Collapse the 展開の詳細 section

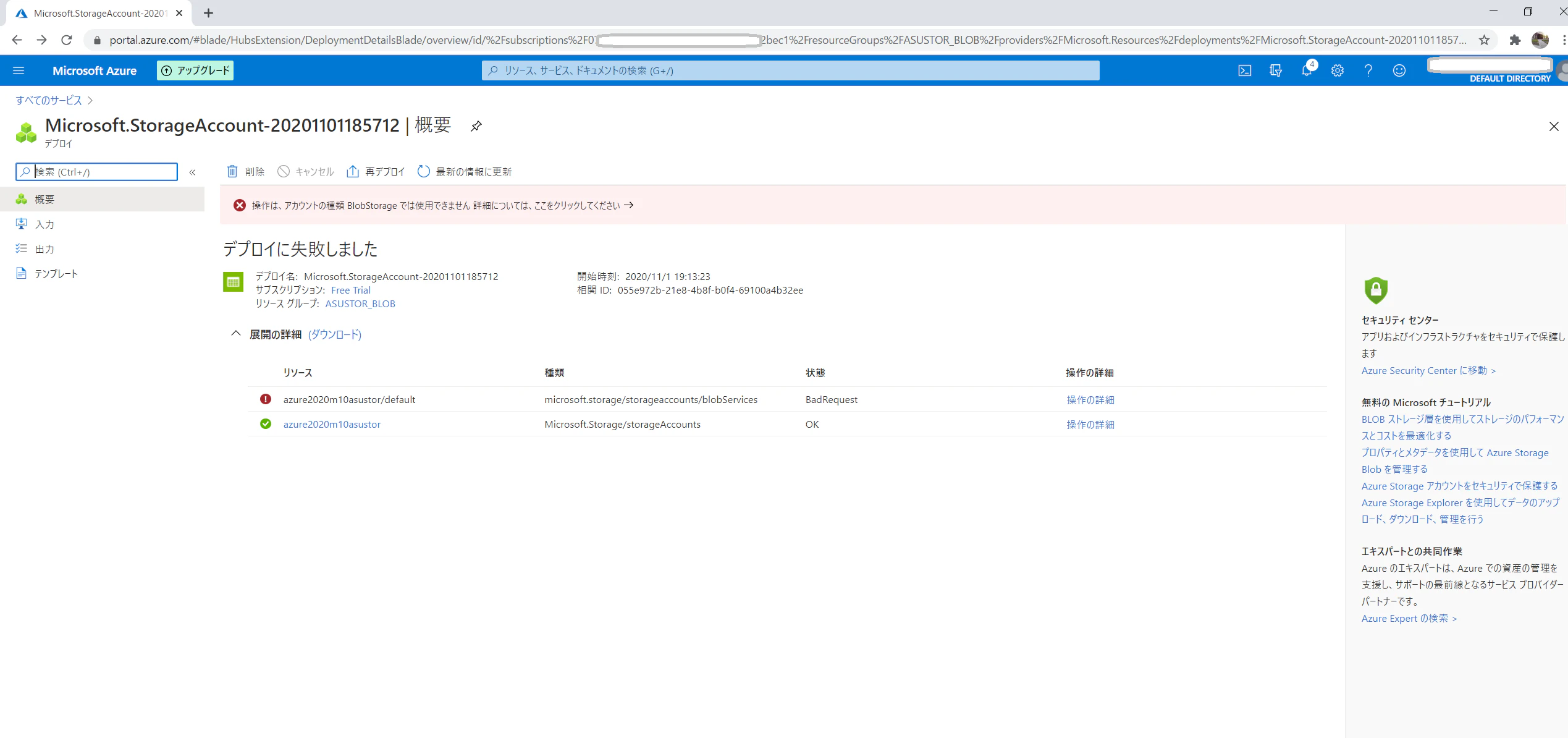click(x=235, y=334)
